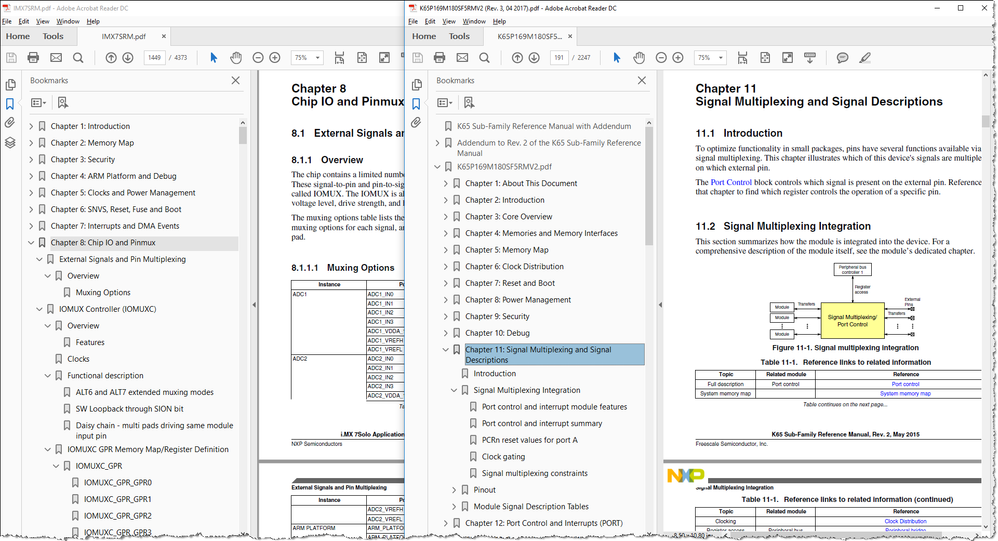The image size is (998, 541).
Task: Close the K65P169M180SF5 document tab
Action: (570, 36)
